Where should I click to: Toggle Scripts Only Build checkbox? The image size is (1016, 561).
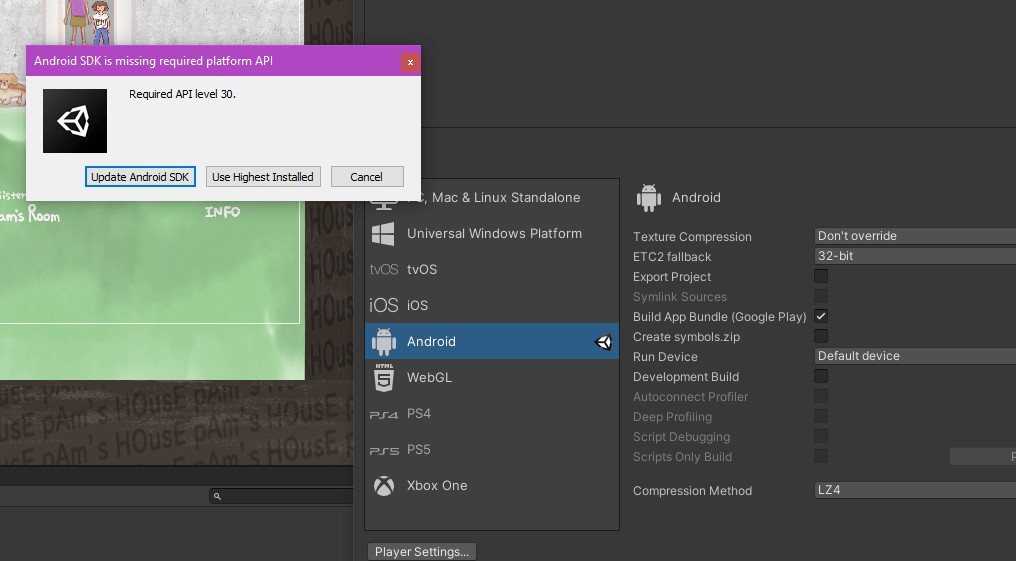821,457
